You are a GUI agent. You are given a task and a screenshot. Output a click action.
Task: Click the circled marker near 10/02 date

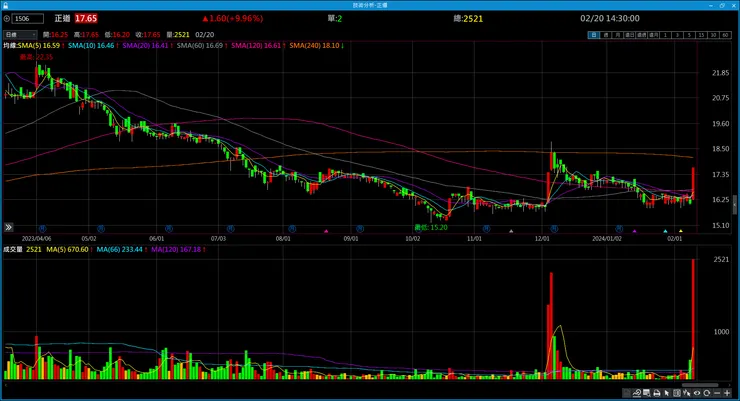(x=418, y=229)
